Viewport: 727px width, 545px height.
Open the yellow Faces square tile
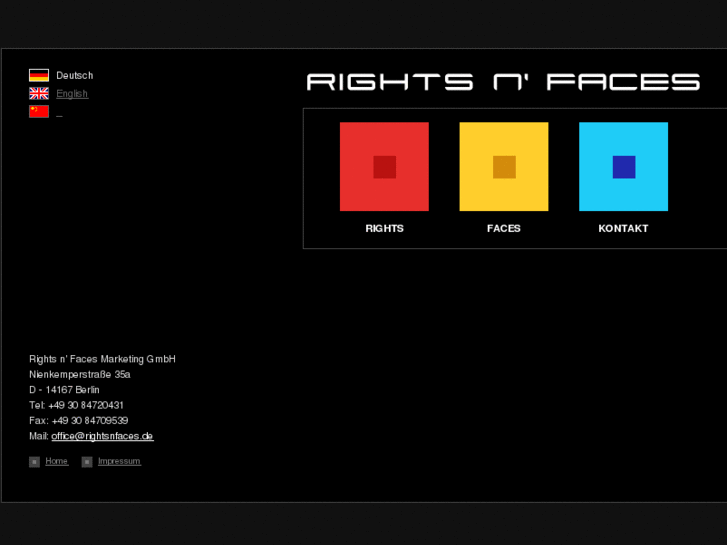[x=504, y=167]
